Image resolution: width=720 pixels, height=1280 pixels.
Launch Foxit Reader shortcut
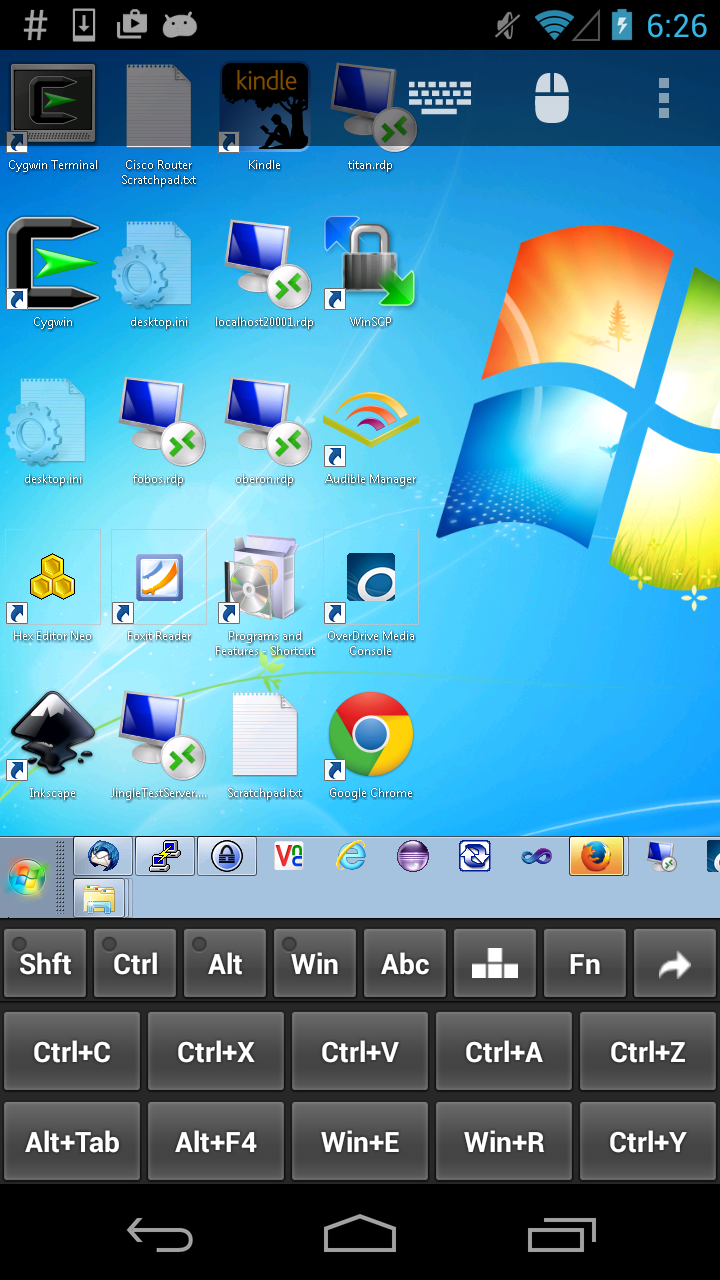pyautogui.click(x=159, y=587)
